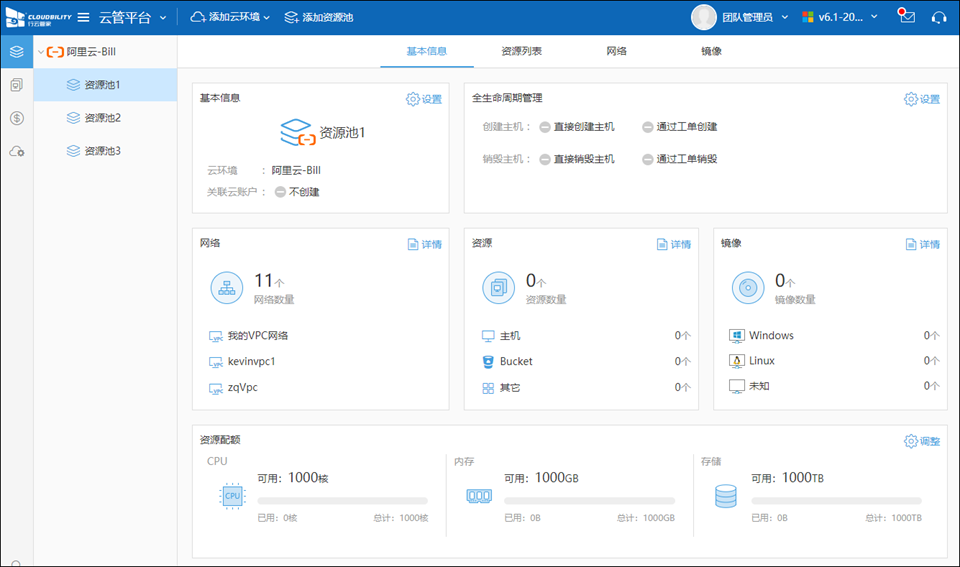Click the team admin user avatar
Image resolution: width=960 pixels, height=567 pixels.
pyautogui.click(x=704, y=17)
